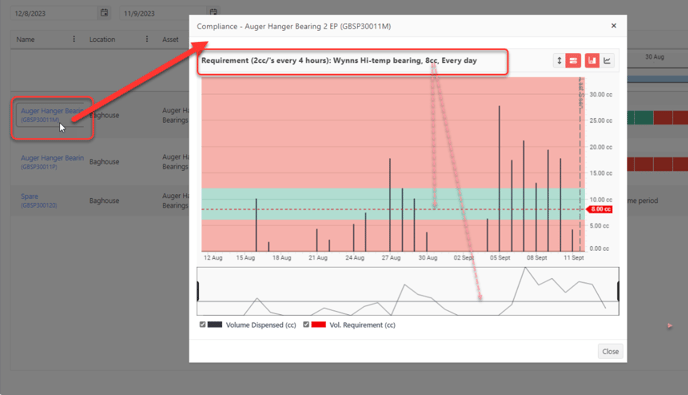The height and width of the screenshot is (395, 688).
Task: Open the Name column options menu
Action: coord(74,39)
